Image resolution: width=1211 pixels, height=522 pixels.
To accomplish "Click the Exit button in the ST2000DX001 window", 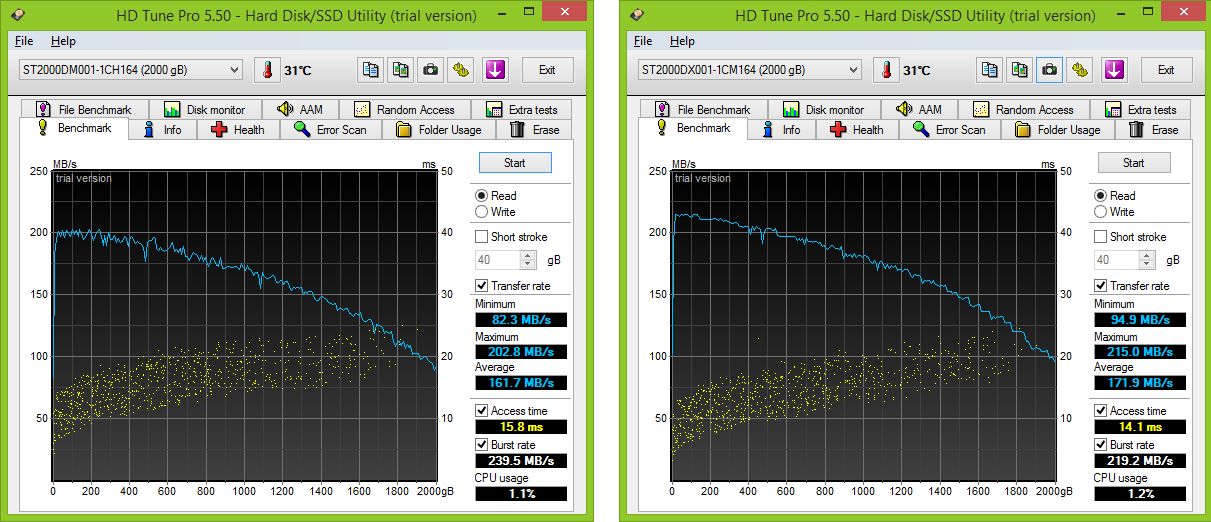I will (x=1166, y=70).
